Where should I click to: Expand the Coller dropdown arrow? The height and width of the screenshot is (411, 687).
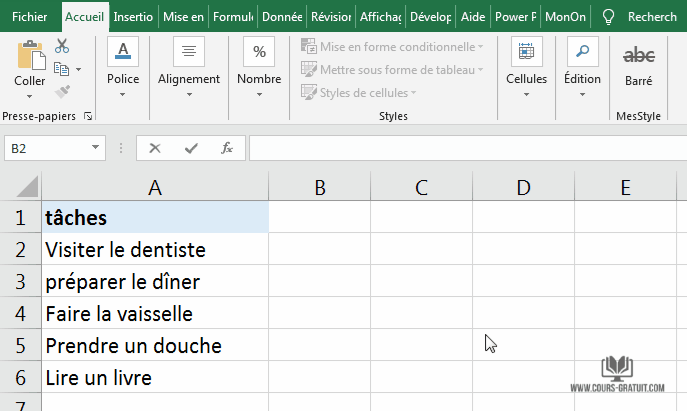coord(29,96)
